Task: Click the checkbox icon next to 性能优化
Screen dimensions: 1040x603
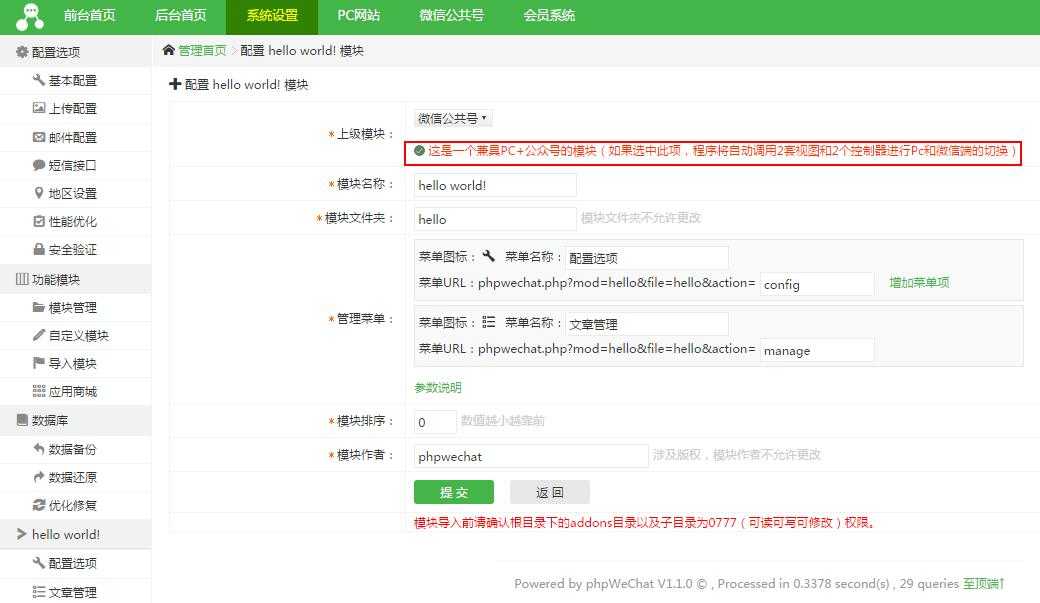Action: click(x=38, y=221)
